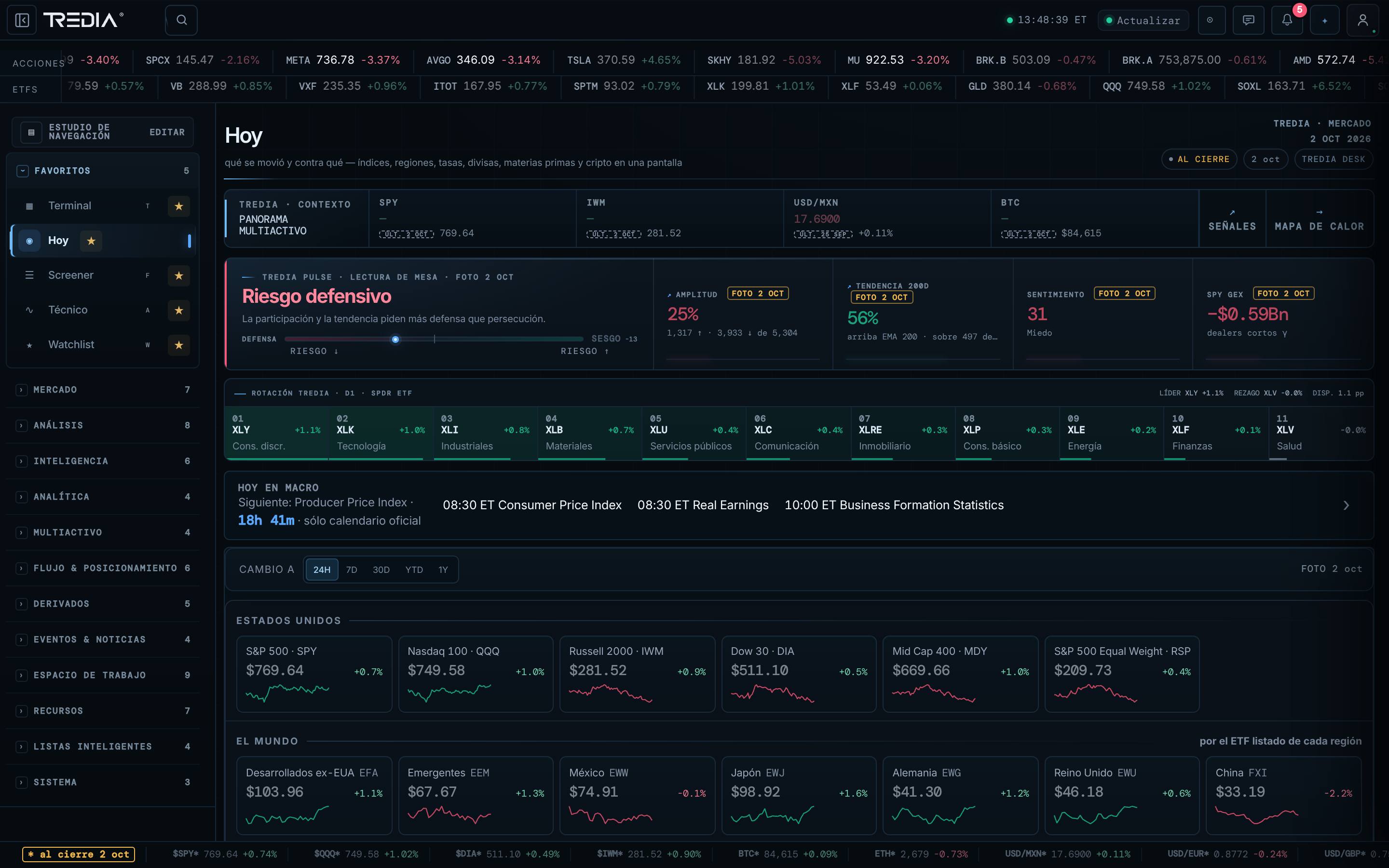Expand the Derivados section

pos(103,604)
